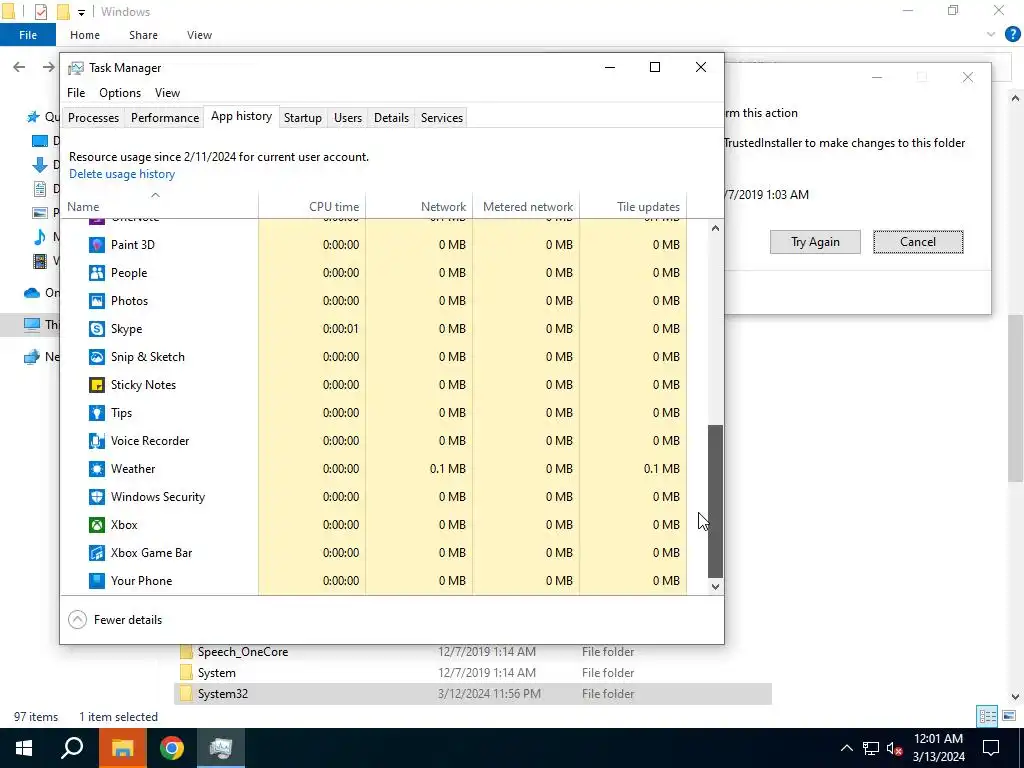The image size is (1024, 768).
Task: Click the Sticky Notes app icon
Action: pos(97,385)
